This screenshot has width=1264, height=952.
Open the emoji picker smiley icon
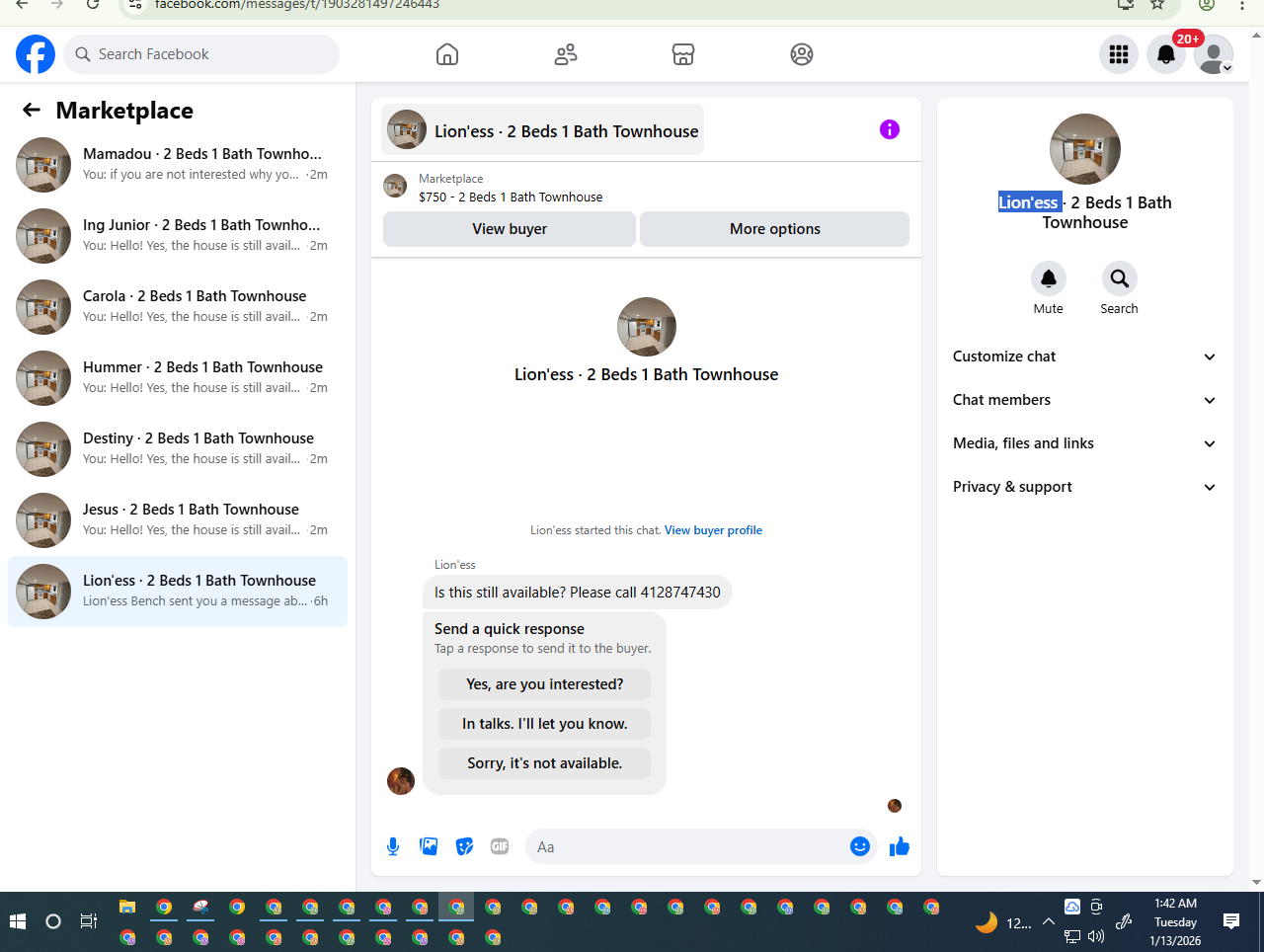[860, 846]
